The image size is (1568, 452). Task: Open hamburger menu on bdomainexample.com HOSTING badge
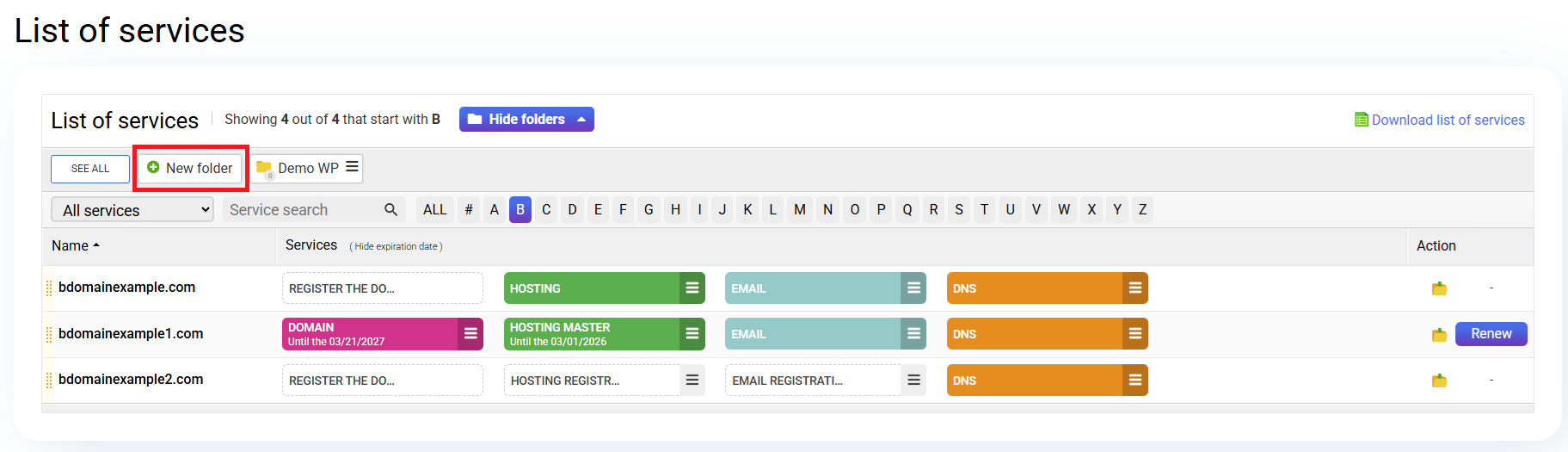[692, 288]
